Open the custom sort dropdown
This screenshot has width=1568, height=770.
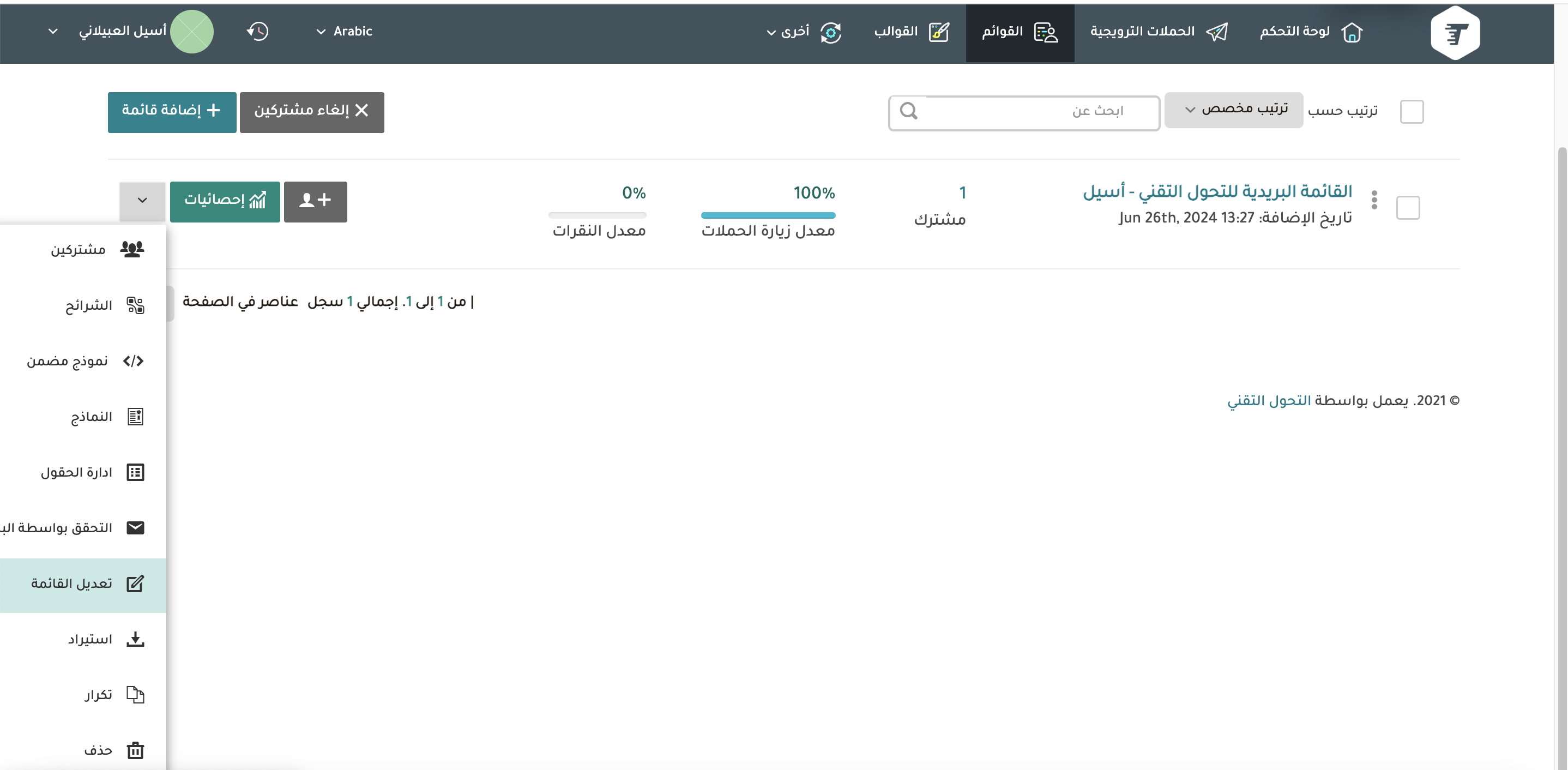[1233, 110]
